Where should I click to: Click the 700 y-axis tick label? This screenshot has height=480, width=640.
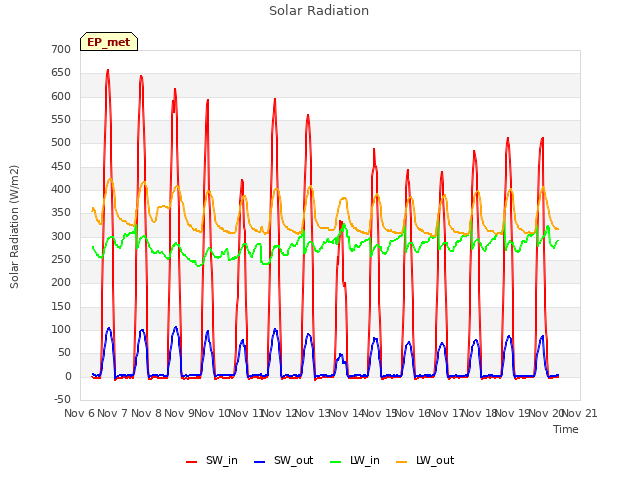tap(61, 49)
